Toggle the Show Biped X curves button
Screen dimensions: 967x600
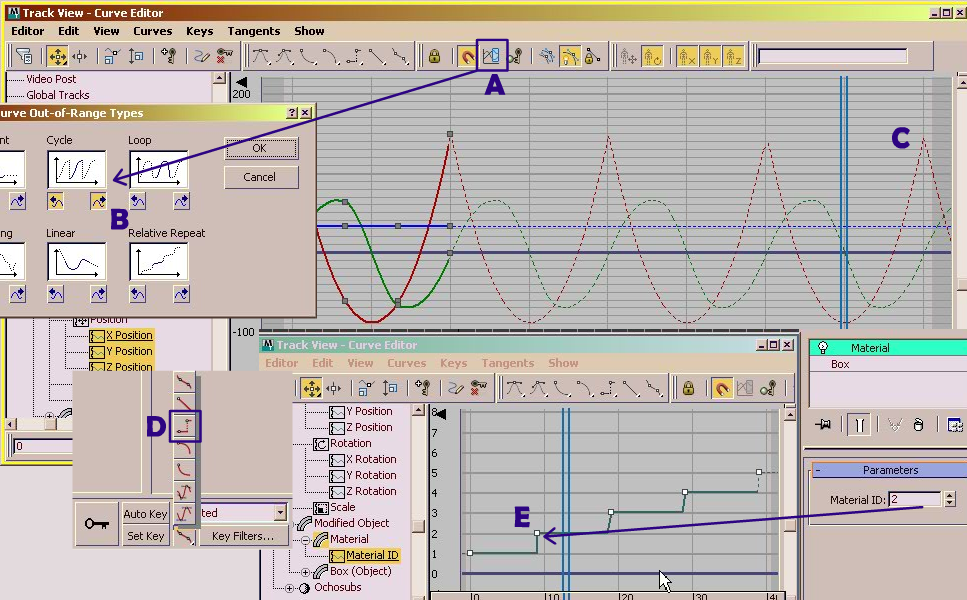click(686, 57)
